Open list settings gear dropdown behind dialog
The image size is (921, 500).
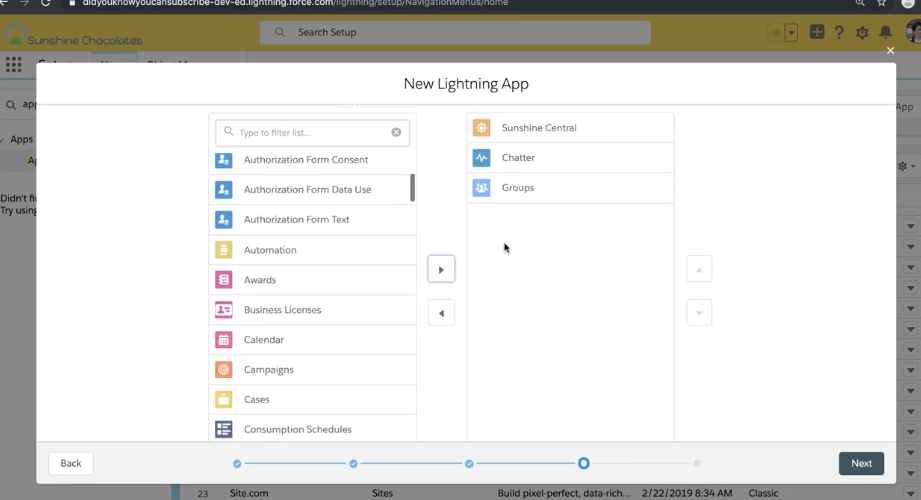tap(906, 166)
